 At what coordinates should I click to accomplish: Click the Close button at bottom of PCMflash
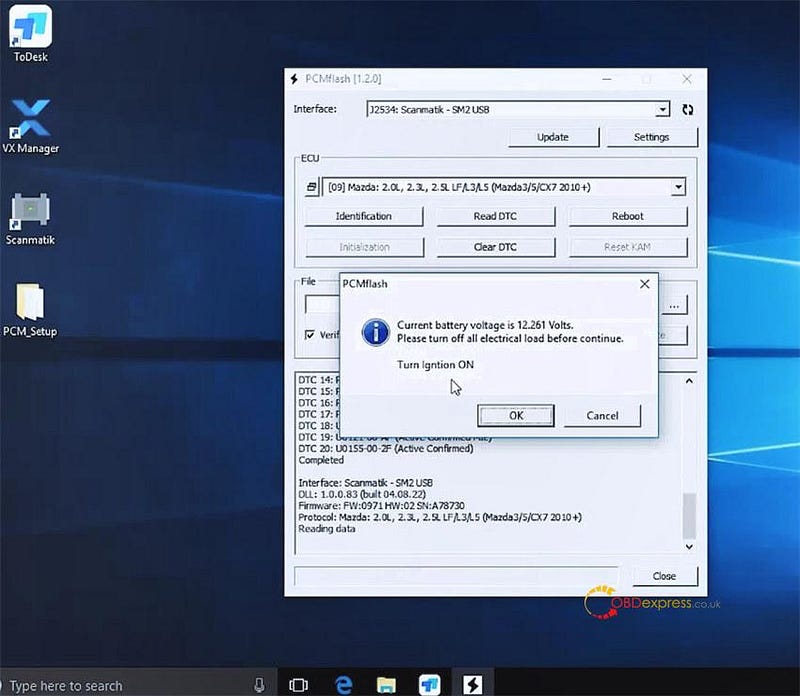click(665, 576)
